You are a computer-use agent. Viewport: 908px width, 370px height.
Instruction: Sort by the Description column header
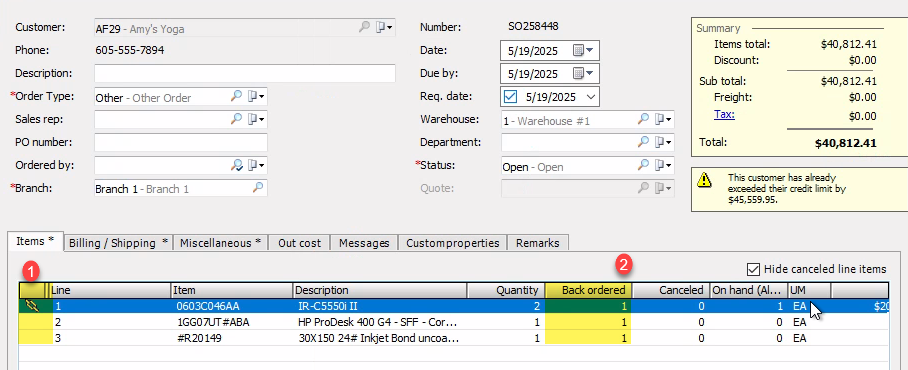point(380,290)
